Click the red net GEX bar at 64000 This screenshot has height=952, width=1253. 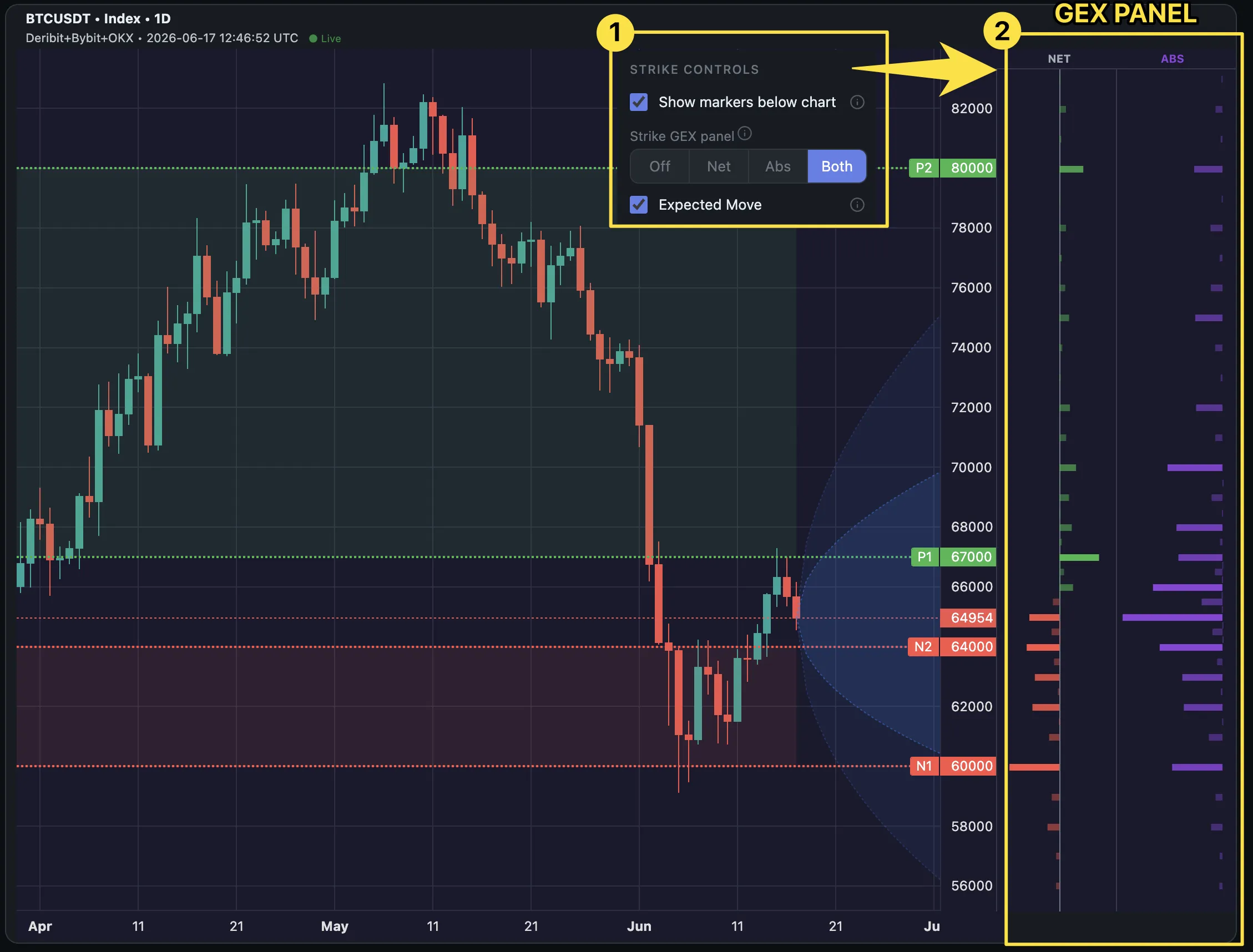[x=1043, y=647]
